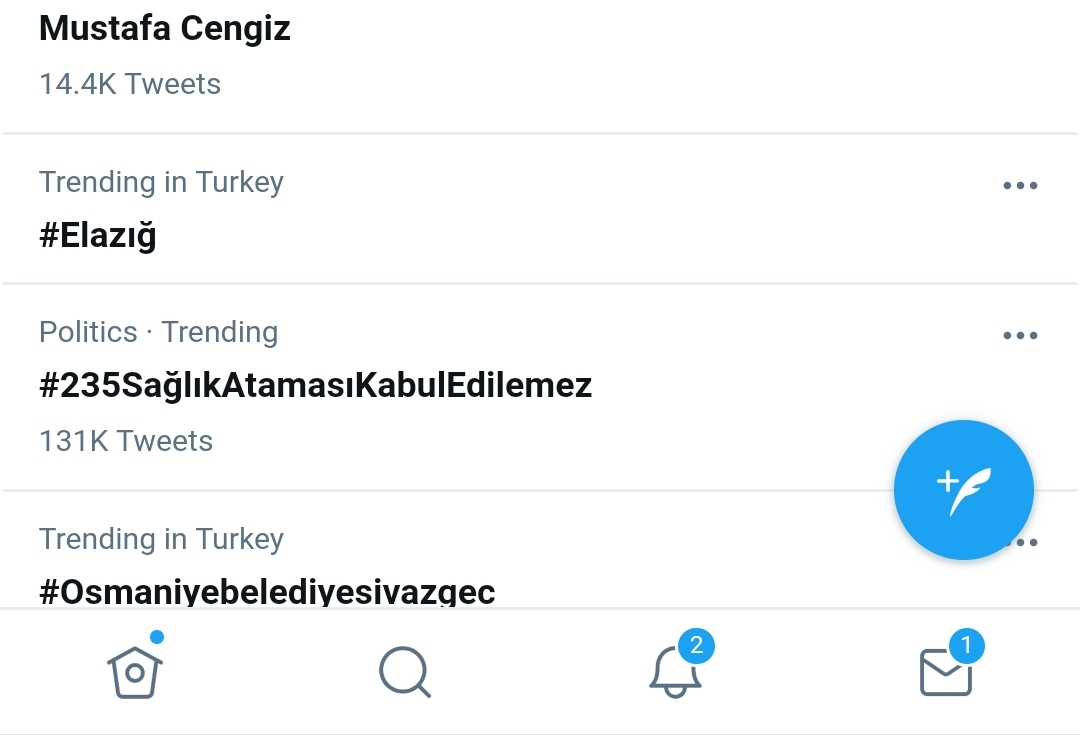Viewport: 1080px width, 745px height.
Task: Open the Notifications bell tab
Action: coord(675,672)
